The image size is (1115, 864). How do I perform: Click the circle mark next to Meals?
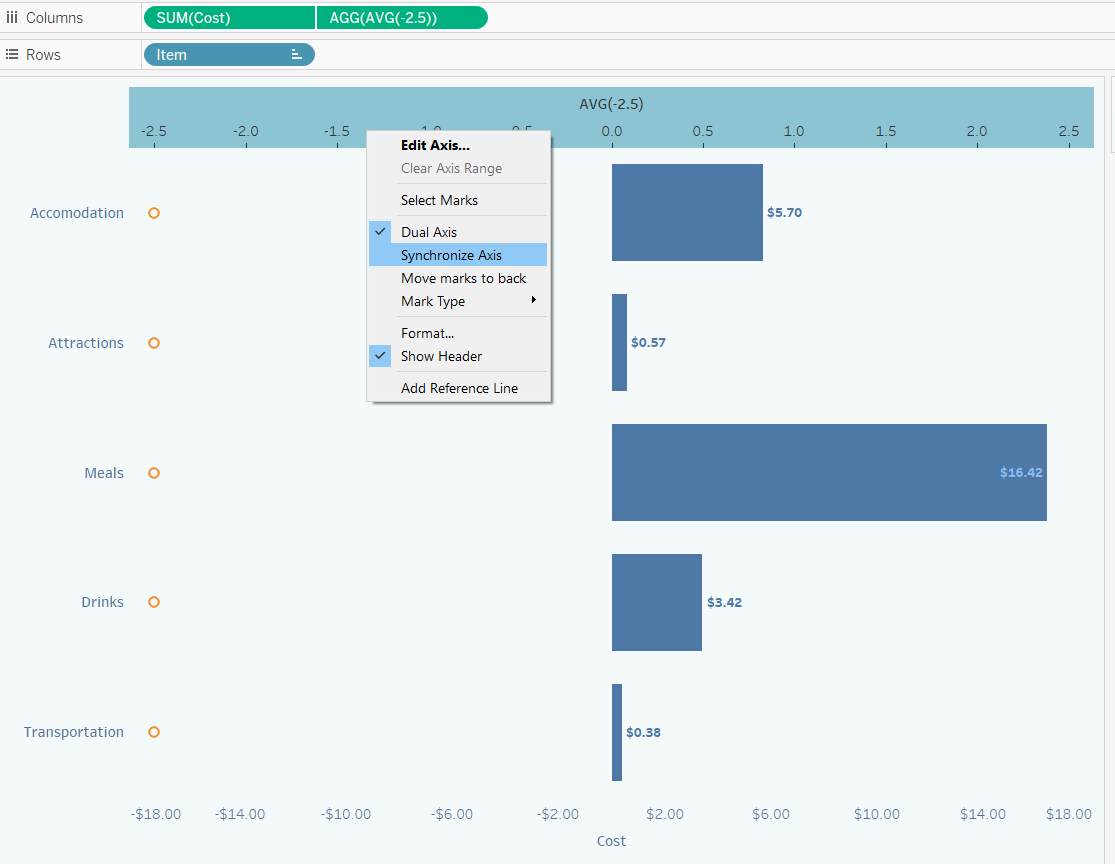[x=153, y=473]
